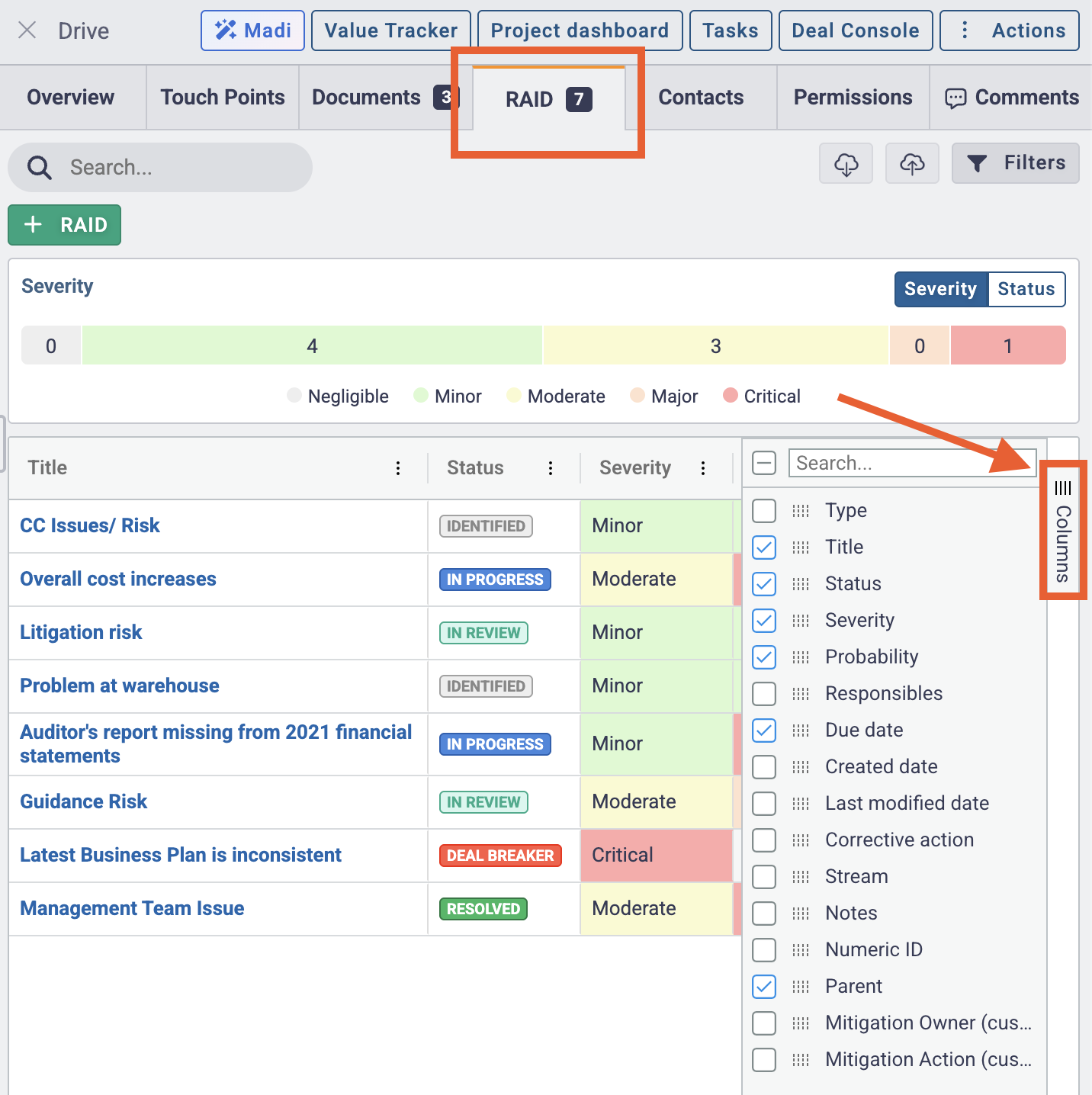
Task: Open the CC Issues/ Risk item
Action: click(x=90, y=525)
